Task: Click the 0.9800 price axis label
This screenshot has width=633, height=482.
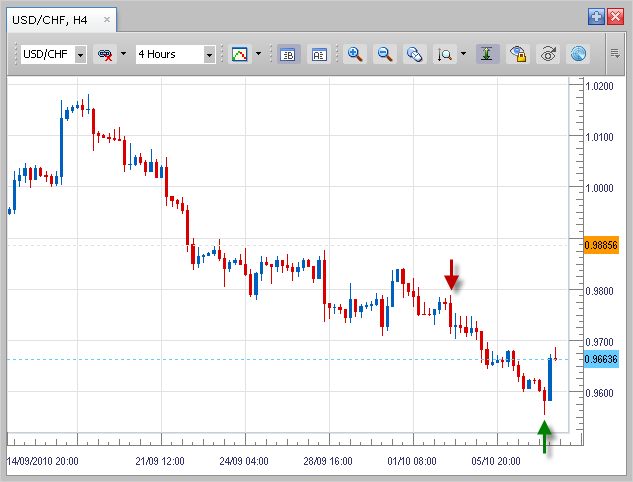Action: pos(599,291)
